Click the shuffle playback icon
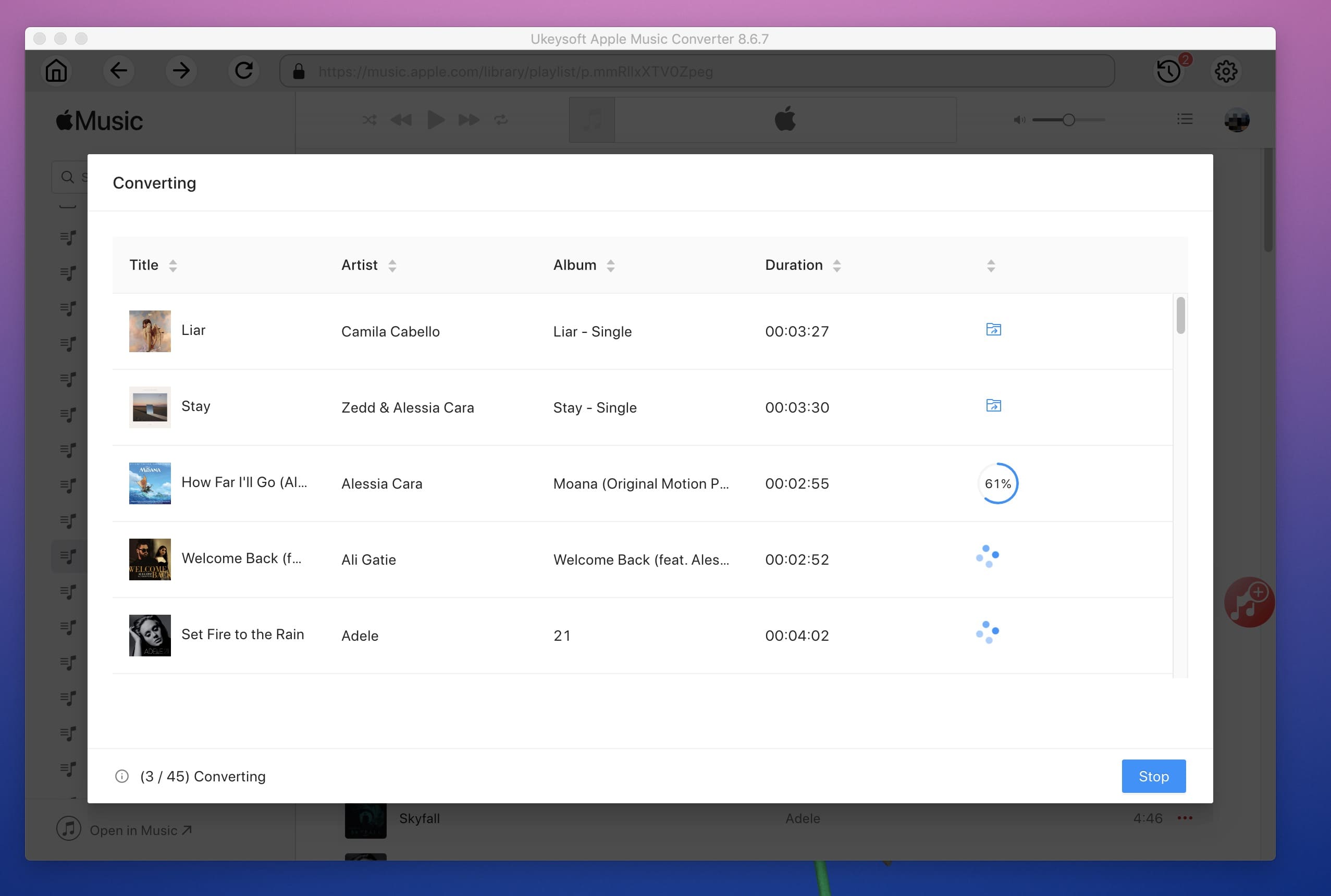 click(369, 119)
